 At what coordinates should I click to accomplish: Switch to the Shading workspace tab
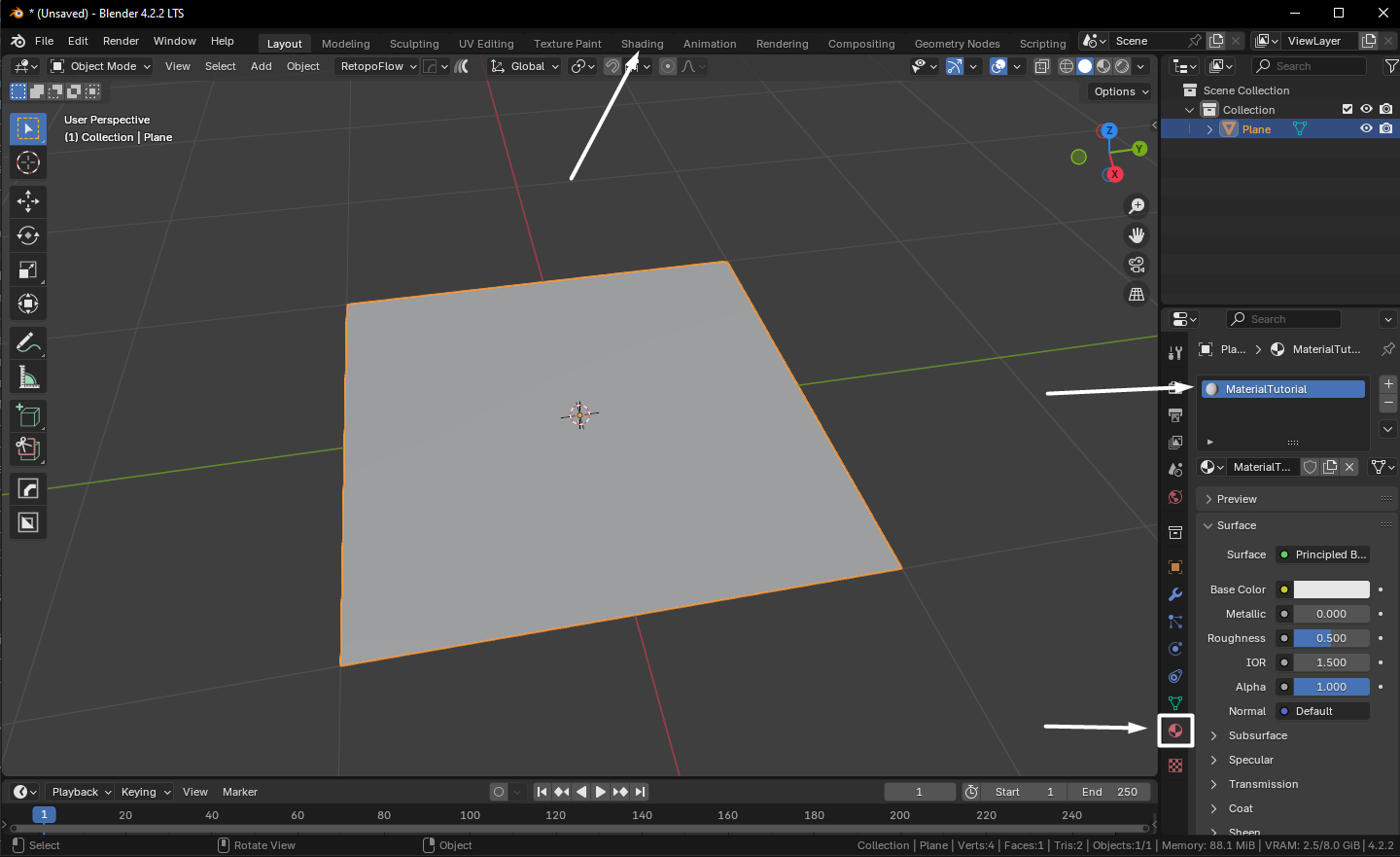coord(642,44)
